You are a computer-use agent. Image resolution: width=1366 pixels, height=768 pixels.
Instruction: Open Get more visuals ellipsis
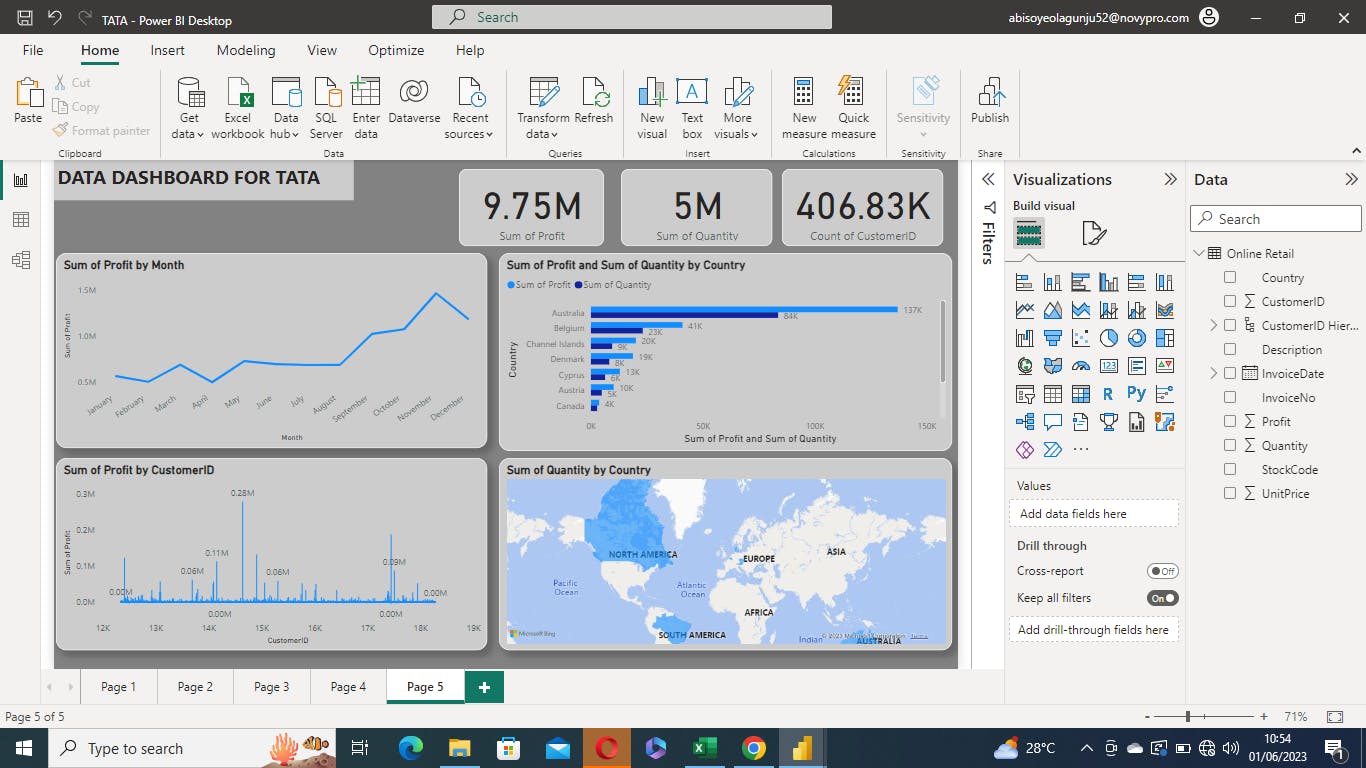pyautogui.click(x=1080, y=450)
